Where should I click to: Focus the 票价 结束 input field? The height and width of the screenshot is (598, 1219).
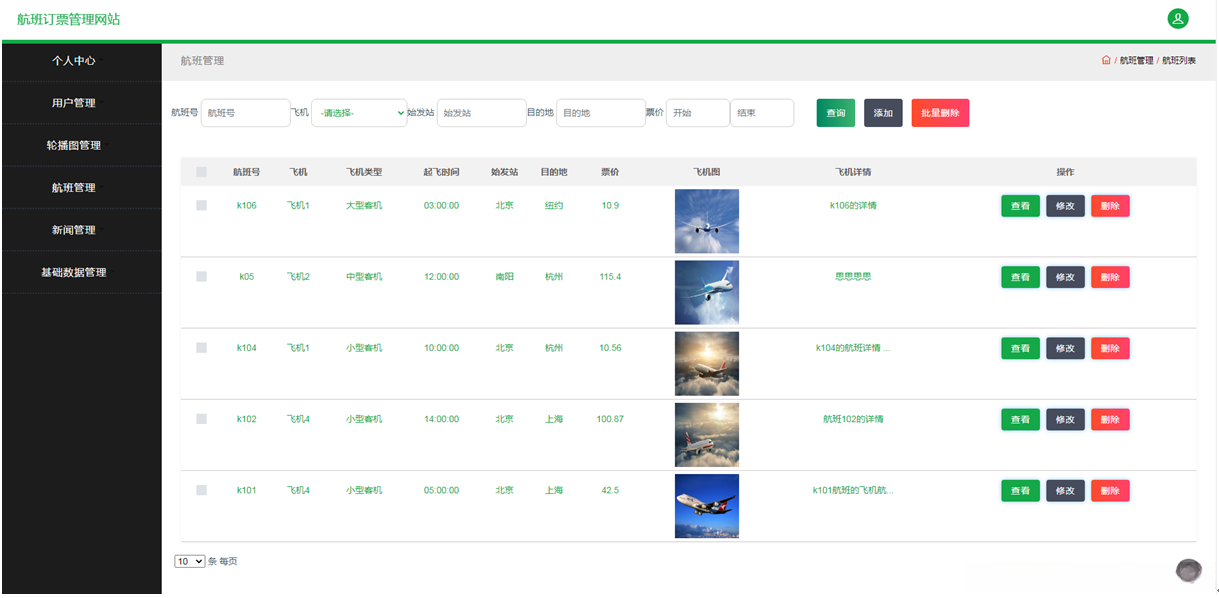click(762, 113)
